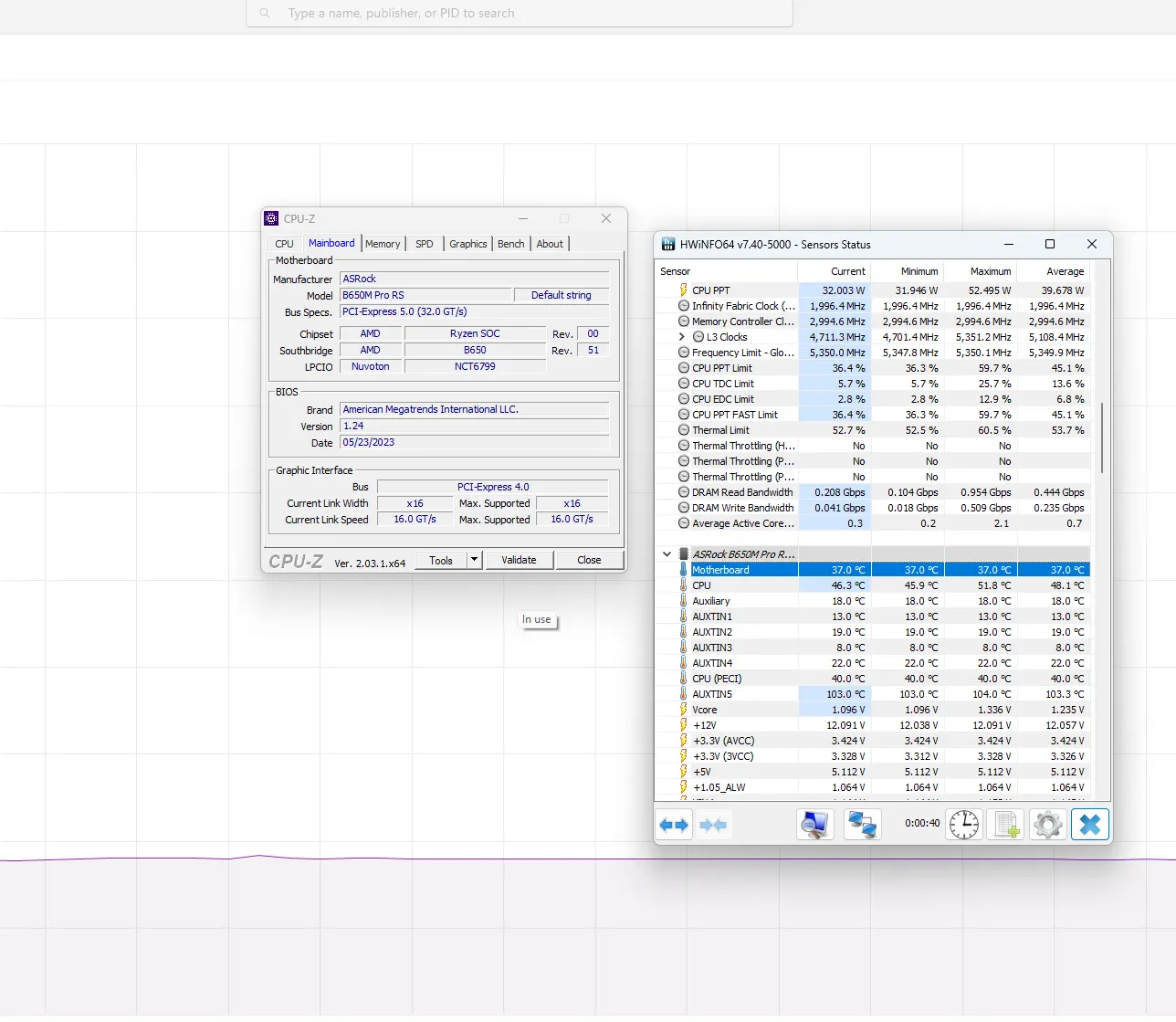Click the search box at the top
1176x1022 pixels.
[520, 13]
